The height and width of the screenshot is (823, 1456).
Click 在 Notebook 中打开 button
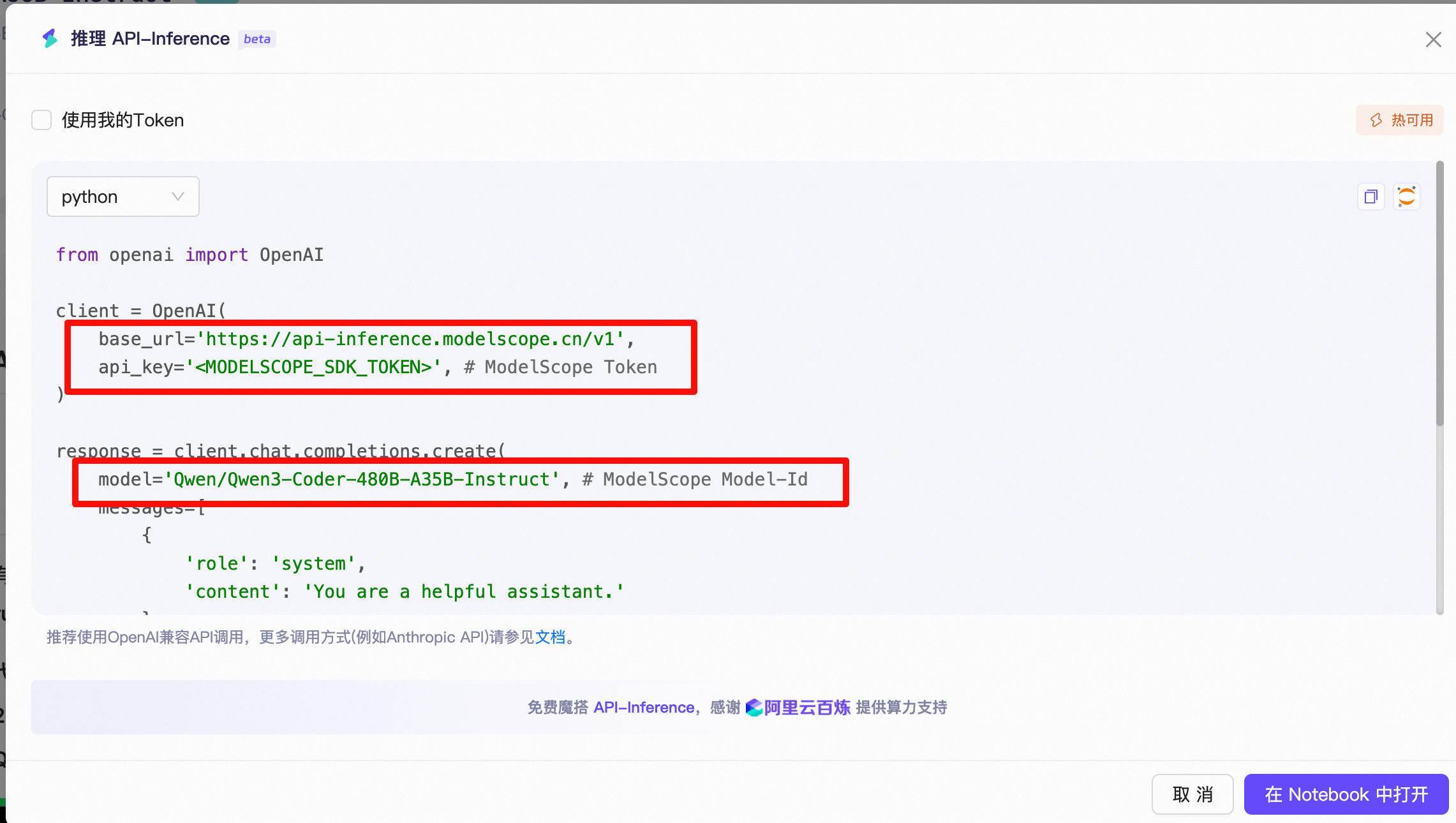tap(1346, 794)
